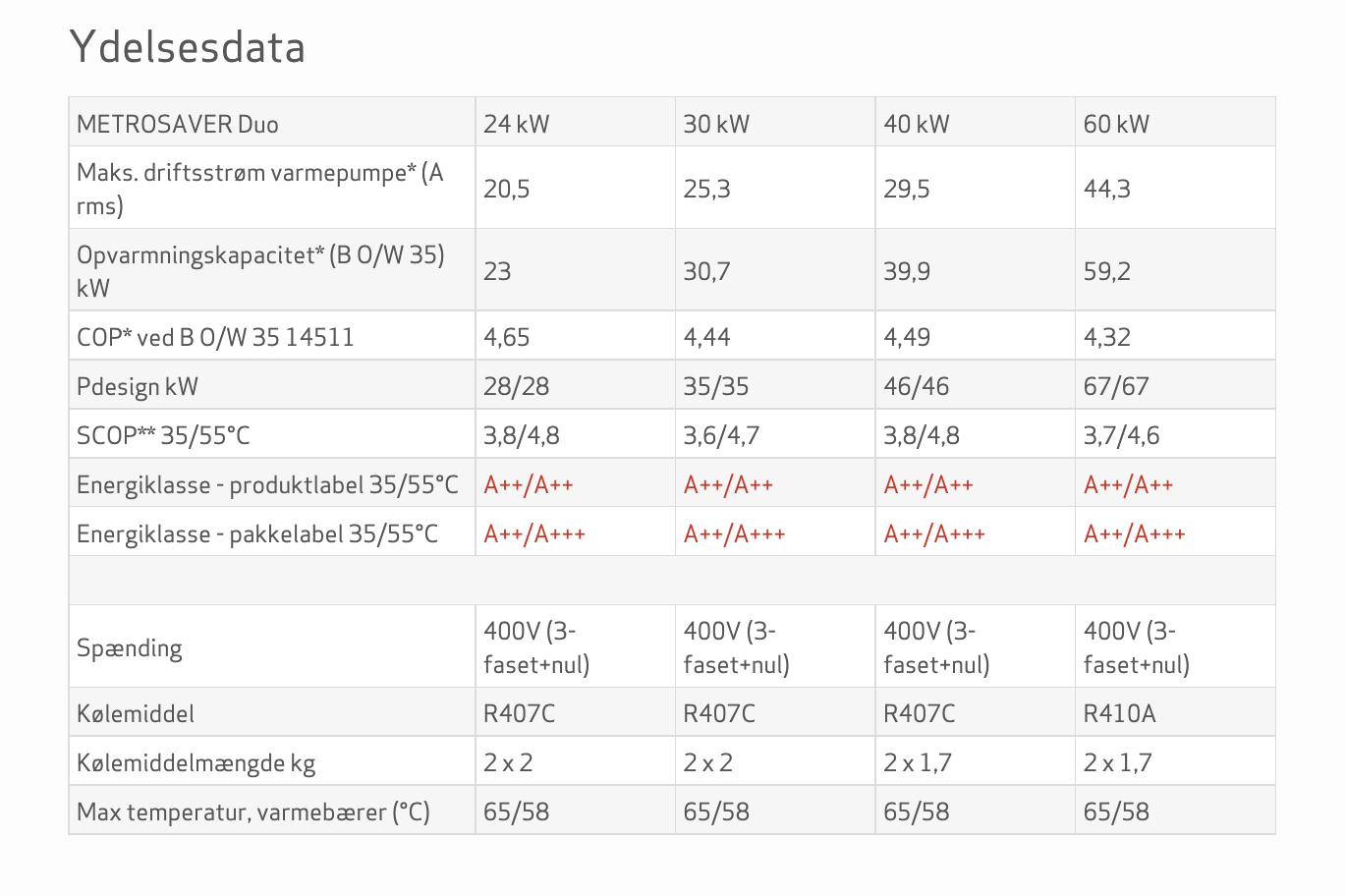Click the R410A refrigerant cell
1346x896 pixels.
click(1120, 713)
